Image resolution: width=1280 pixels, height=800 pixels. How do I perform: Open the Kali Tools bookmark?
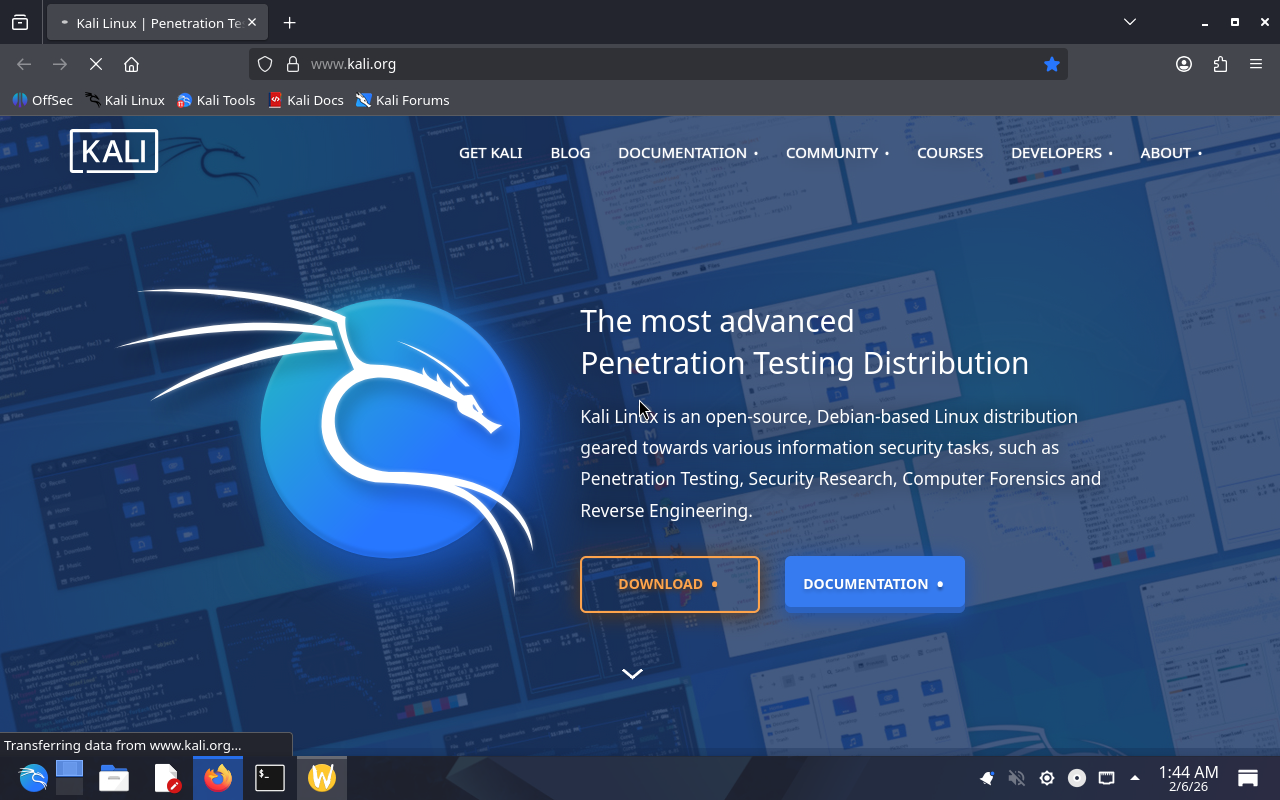pyautogui.click(x=216, y=100)
